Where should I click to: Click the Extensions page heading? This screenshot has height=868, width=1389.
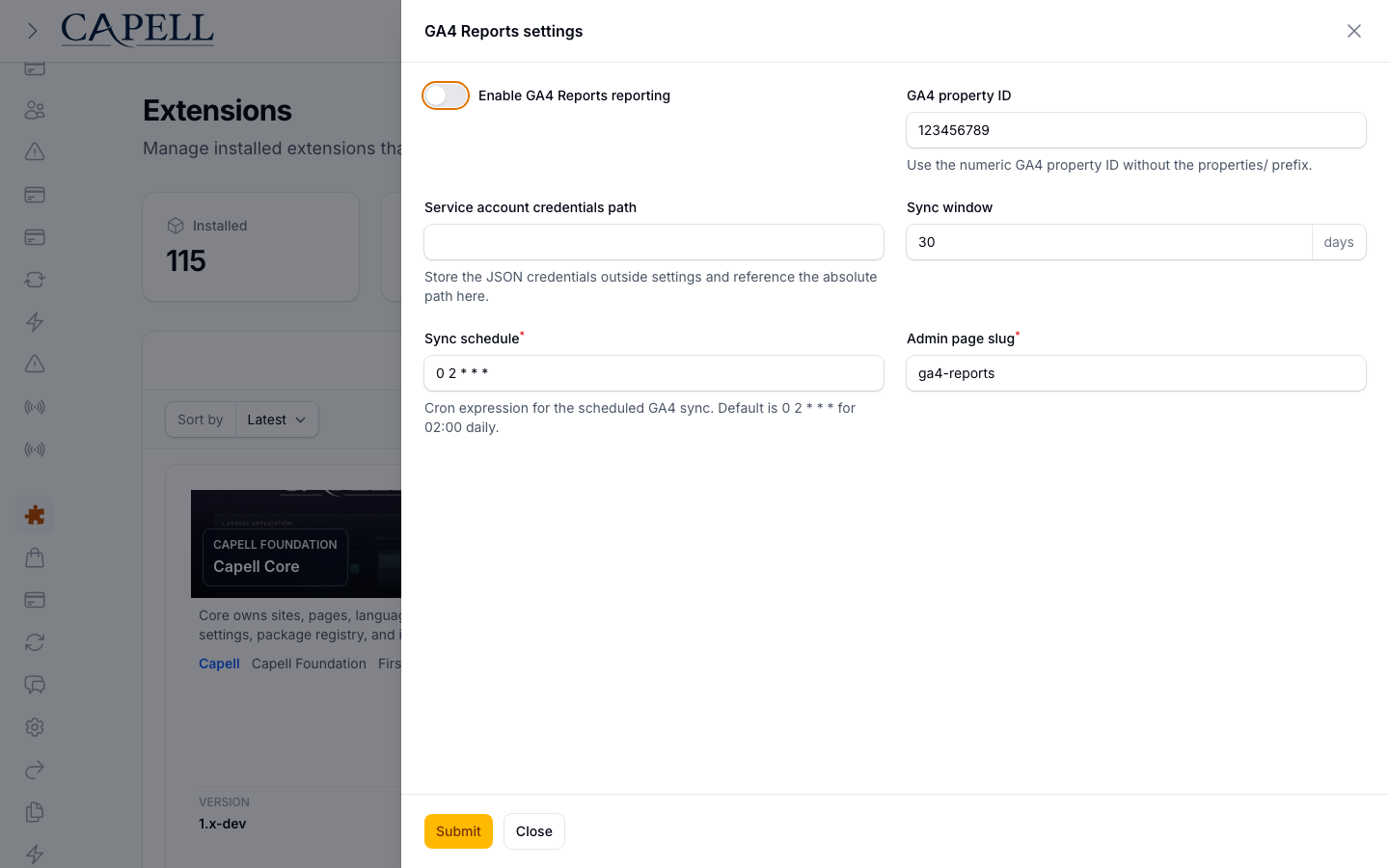pos(218,110)
